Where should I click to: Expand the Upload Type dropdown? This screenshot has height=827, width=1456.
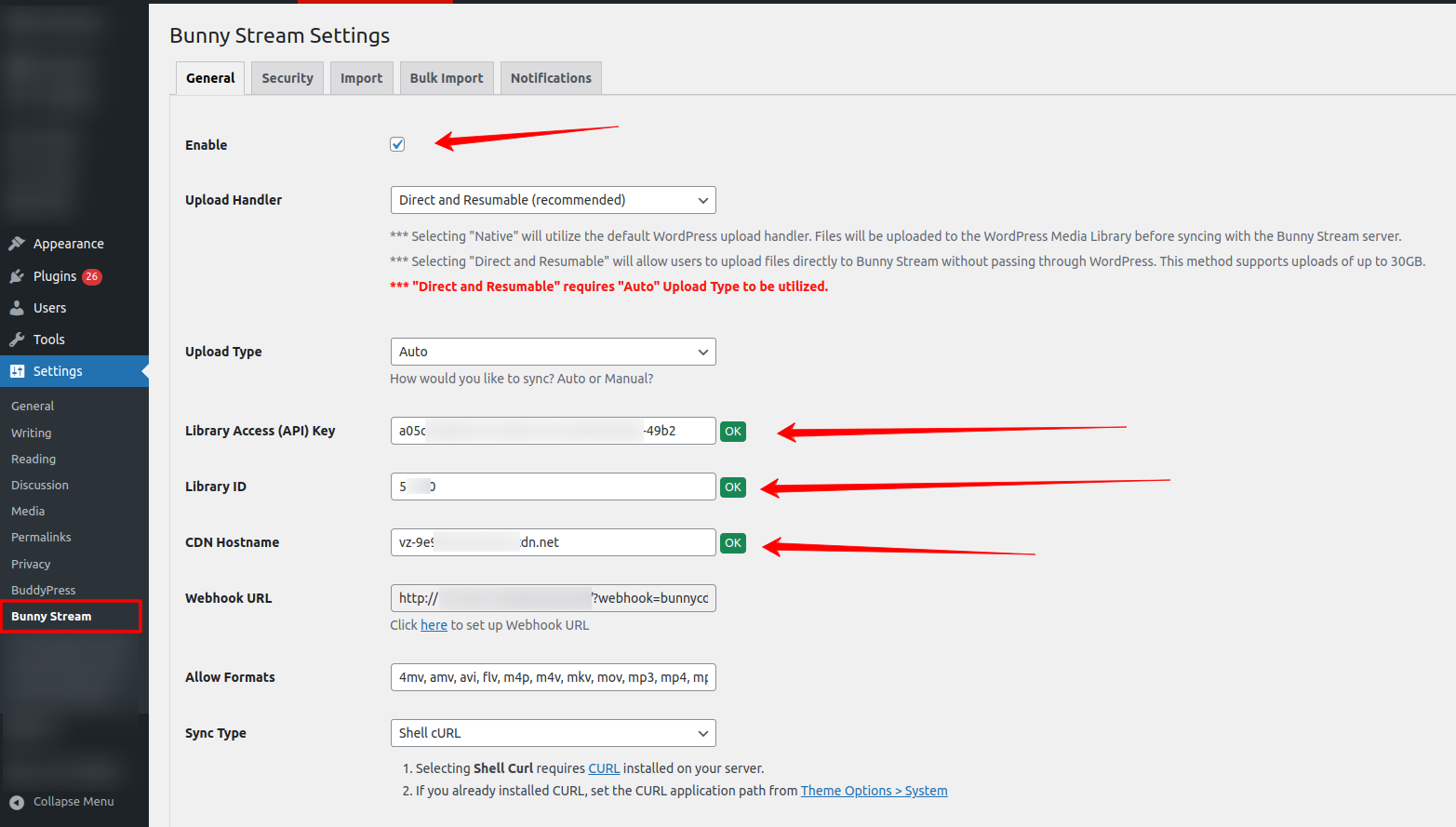coord(553,352)
